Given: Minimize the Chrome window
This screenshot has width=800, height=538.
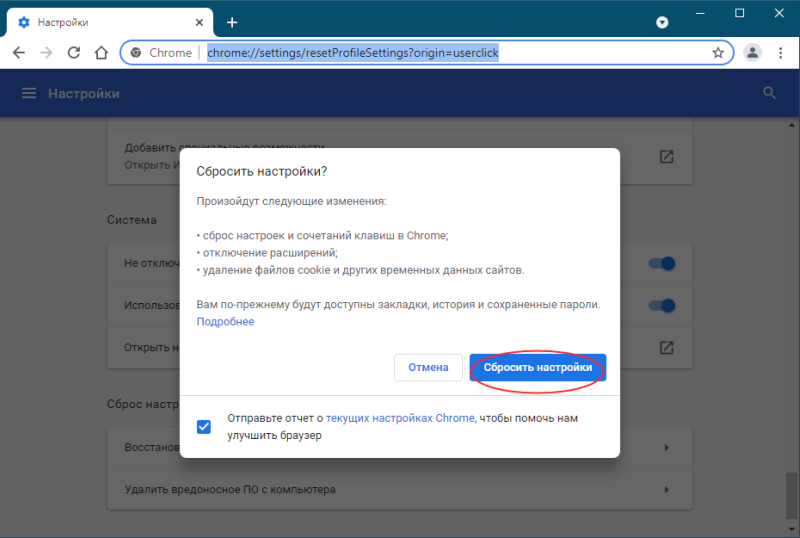Looking at the screenshot, I should pyautogui.click(x=700, y=13).
